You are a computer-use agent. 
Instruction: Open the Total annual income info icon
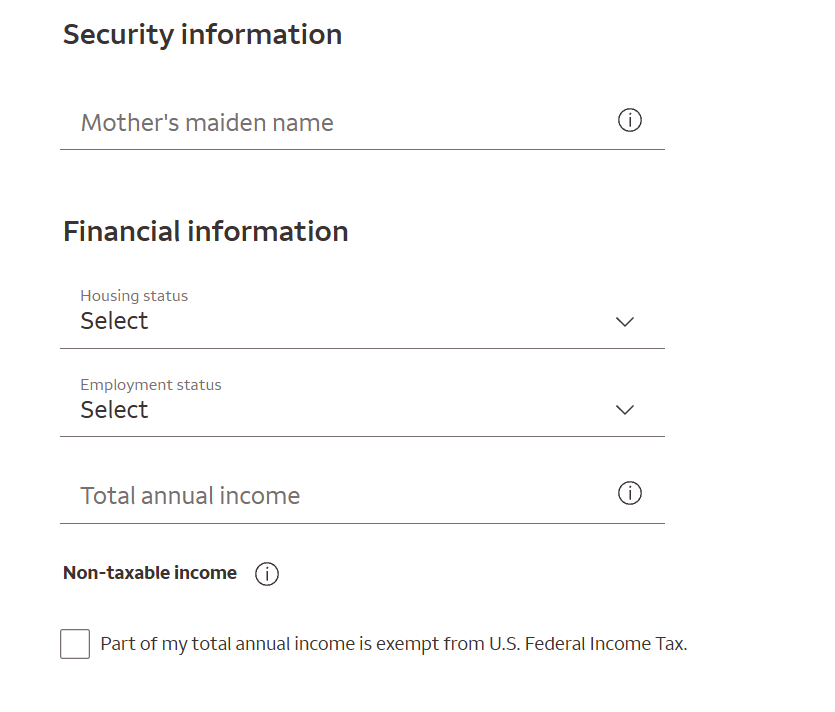point(630,494)
